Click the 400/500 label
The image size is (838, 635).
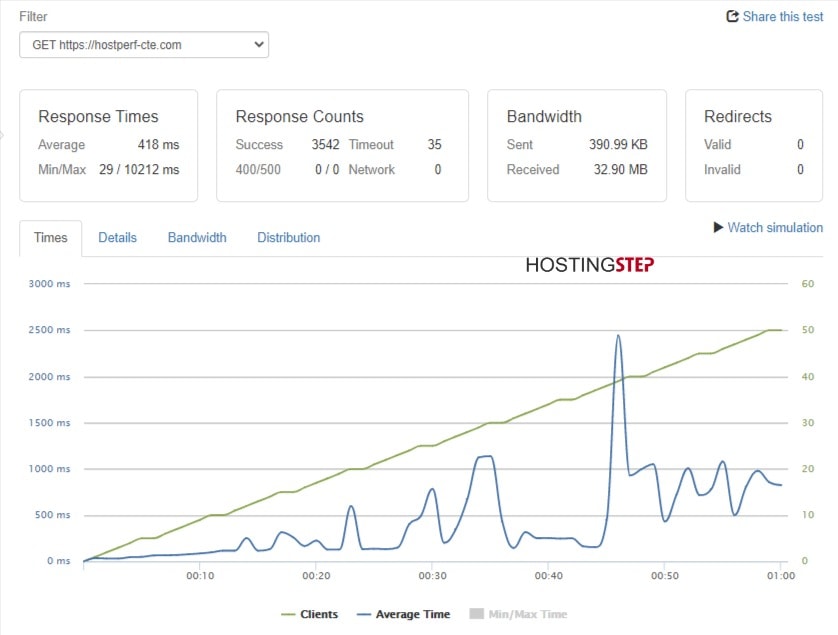point(258,170)
